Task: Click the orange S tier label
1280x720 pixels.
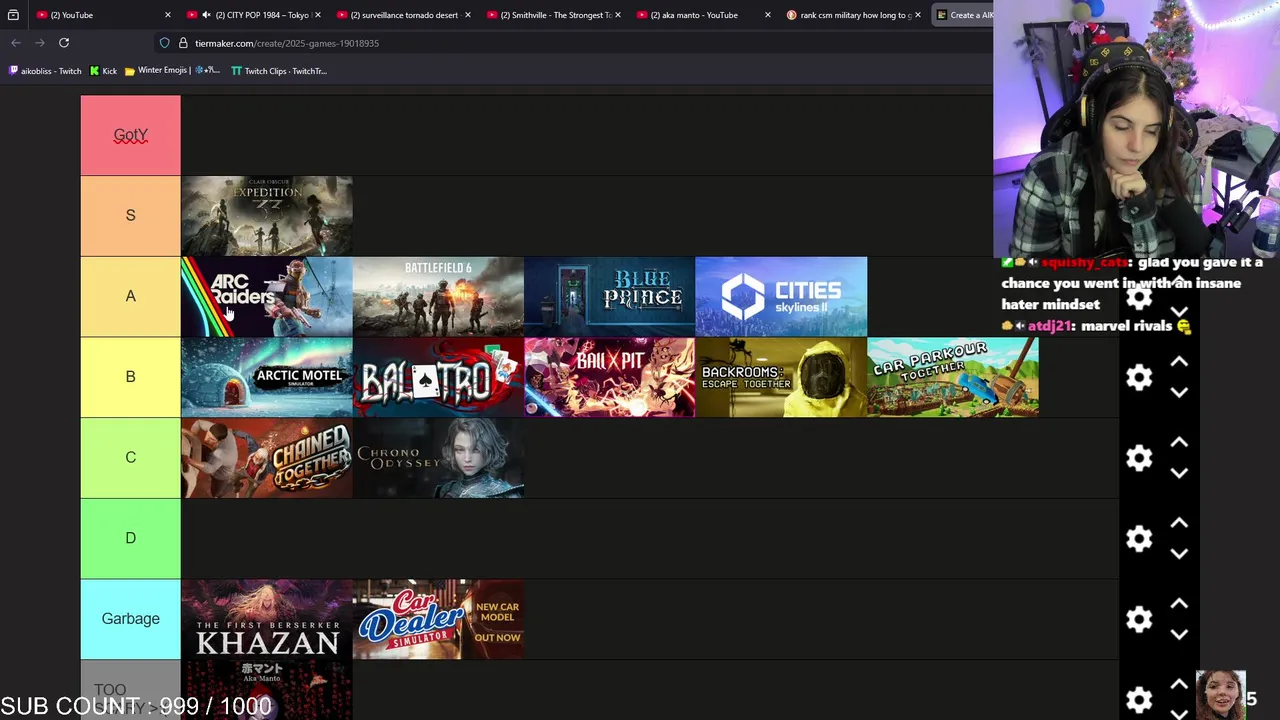Action: 131,216
